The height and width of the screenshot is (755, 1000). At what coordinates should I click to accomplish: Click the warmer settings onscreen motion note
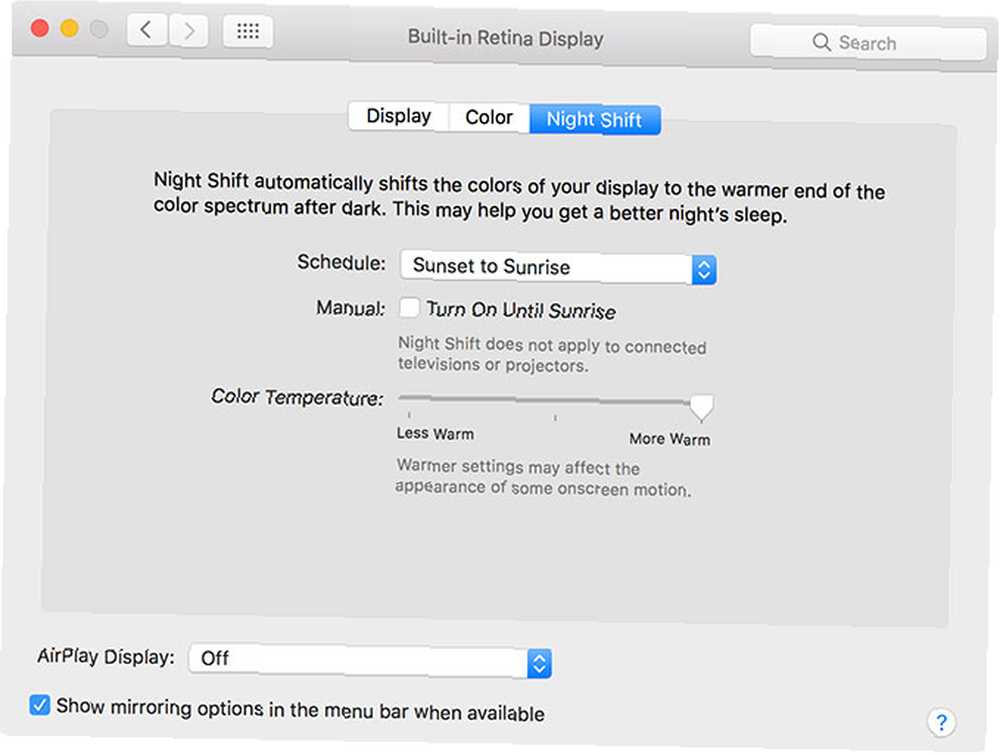[x=542, y=478]
